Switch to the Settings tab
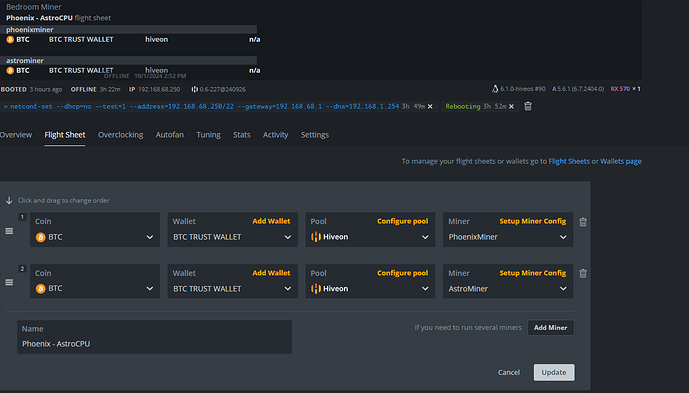The image size is (689, 393). (x=315, y=135)
